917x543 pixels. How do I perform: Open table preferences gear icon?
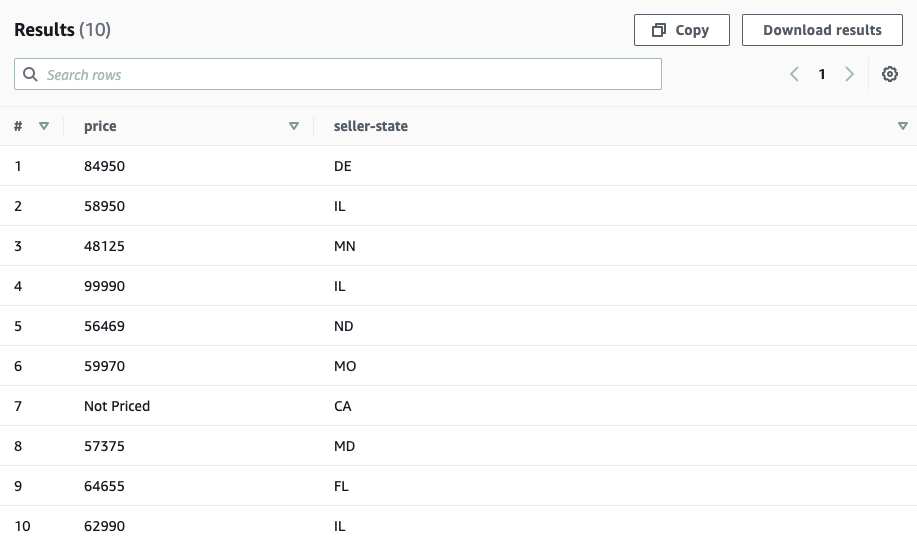click(x=889, y=74)
